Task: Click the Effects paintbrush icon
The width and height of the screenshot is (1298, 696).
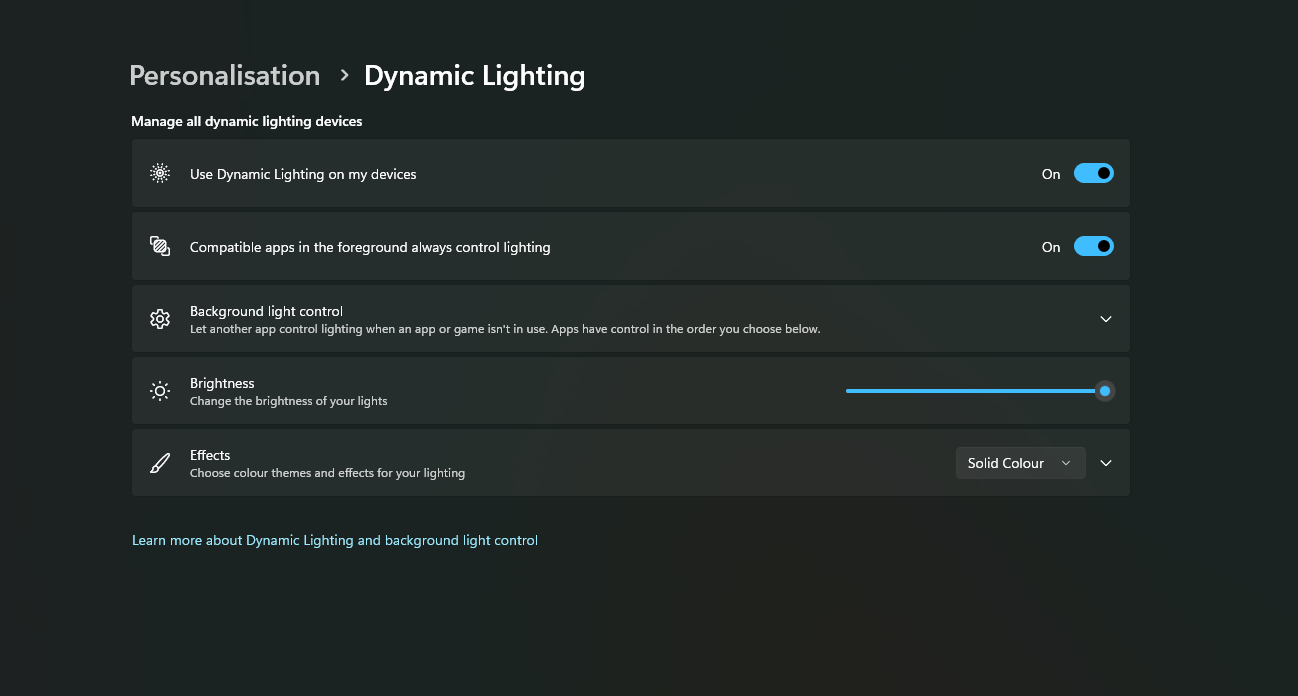Action: (x=160, y=463)
